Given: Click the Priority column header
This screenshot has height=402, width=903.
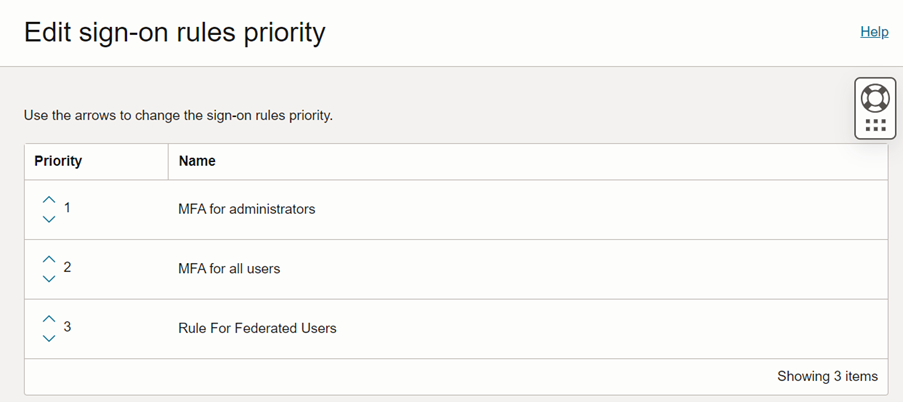Looking at the screenshot, I should pos(58,161).
